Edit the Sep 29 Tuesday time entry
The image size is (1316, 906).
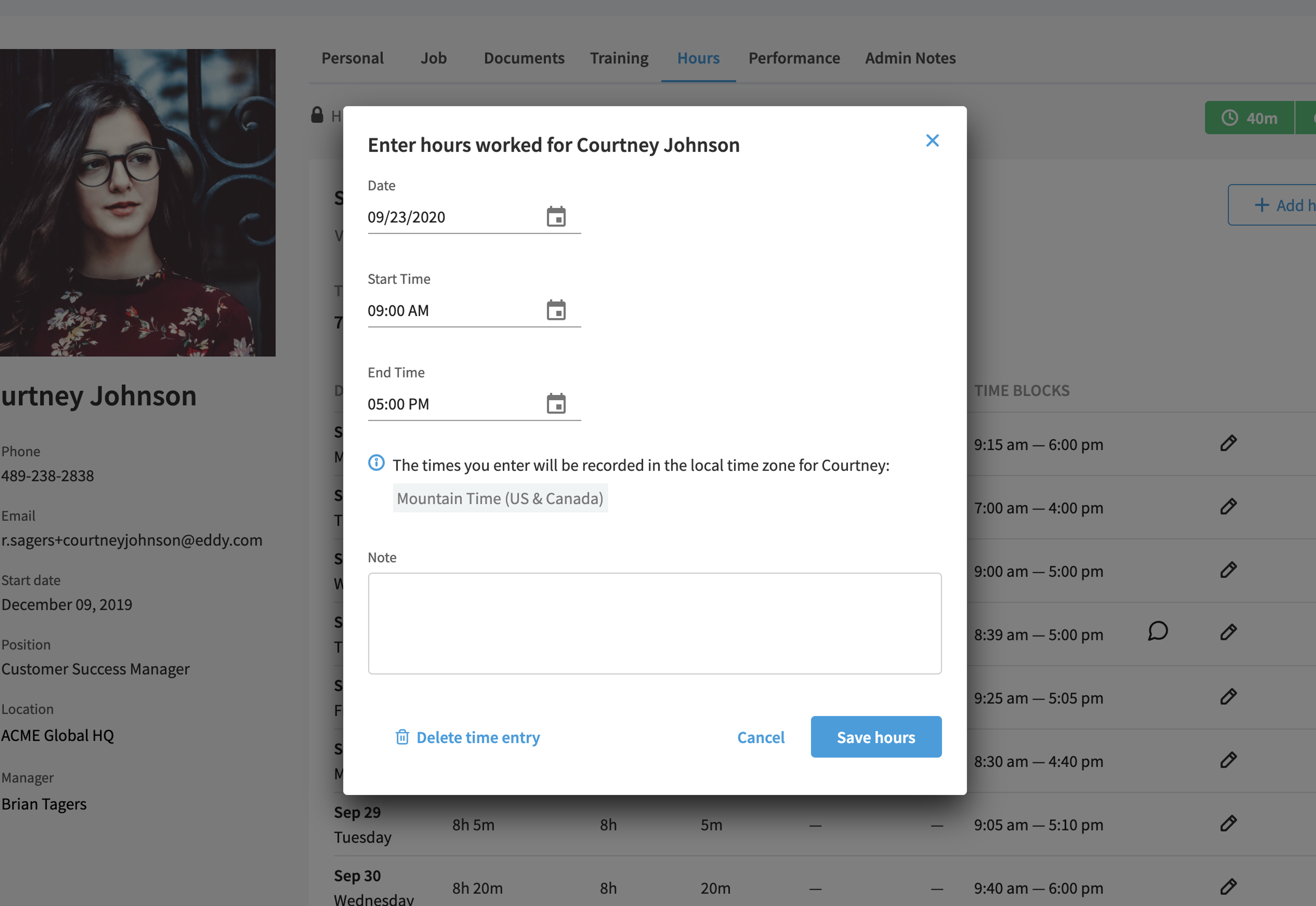tap(1228, 823)
